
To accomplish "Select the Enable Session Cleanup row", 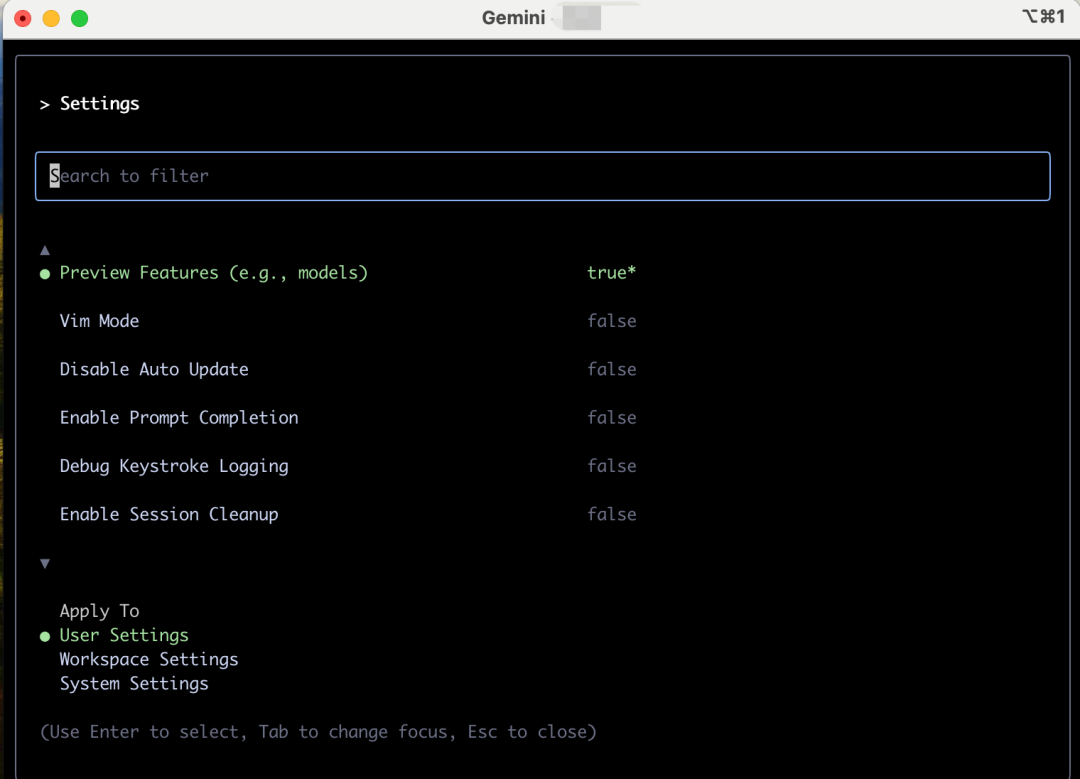I will pos(169,514).
